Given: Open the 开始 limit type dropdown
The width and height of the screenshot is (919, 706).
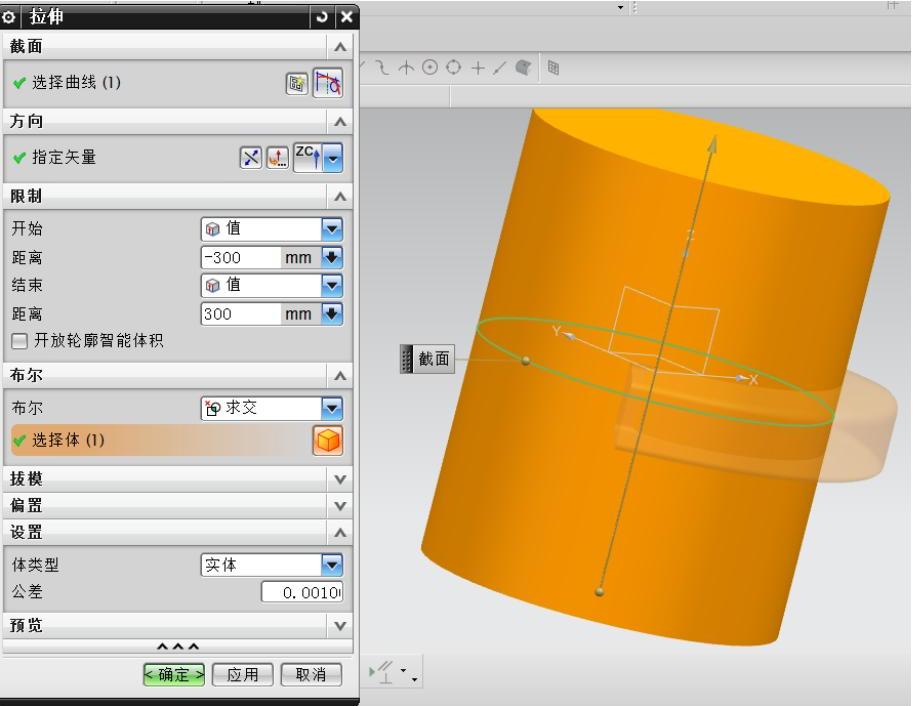Looking at the screenshot, I should click(272, 229).
